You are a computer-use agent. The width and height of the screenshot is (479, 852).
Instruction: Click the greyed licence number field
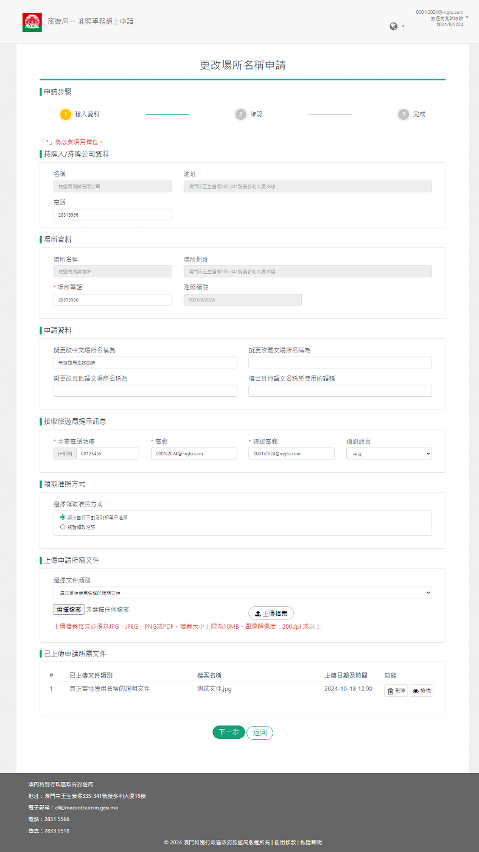(243, 300)
